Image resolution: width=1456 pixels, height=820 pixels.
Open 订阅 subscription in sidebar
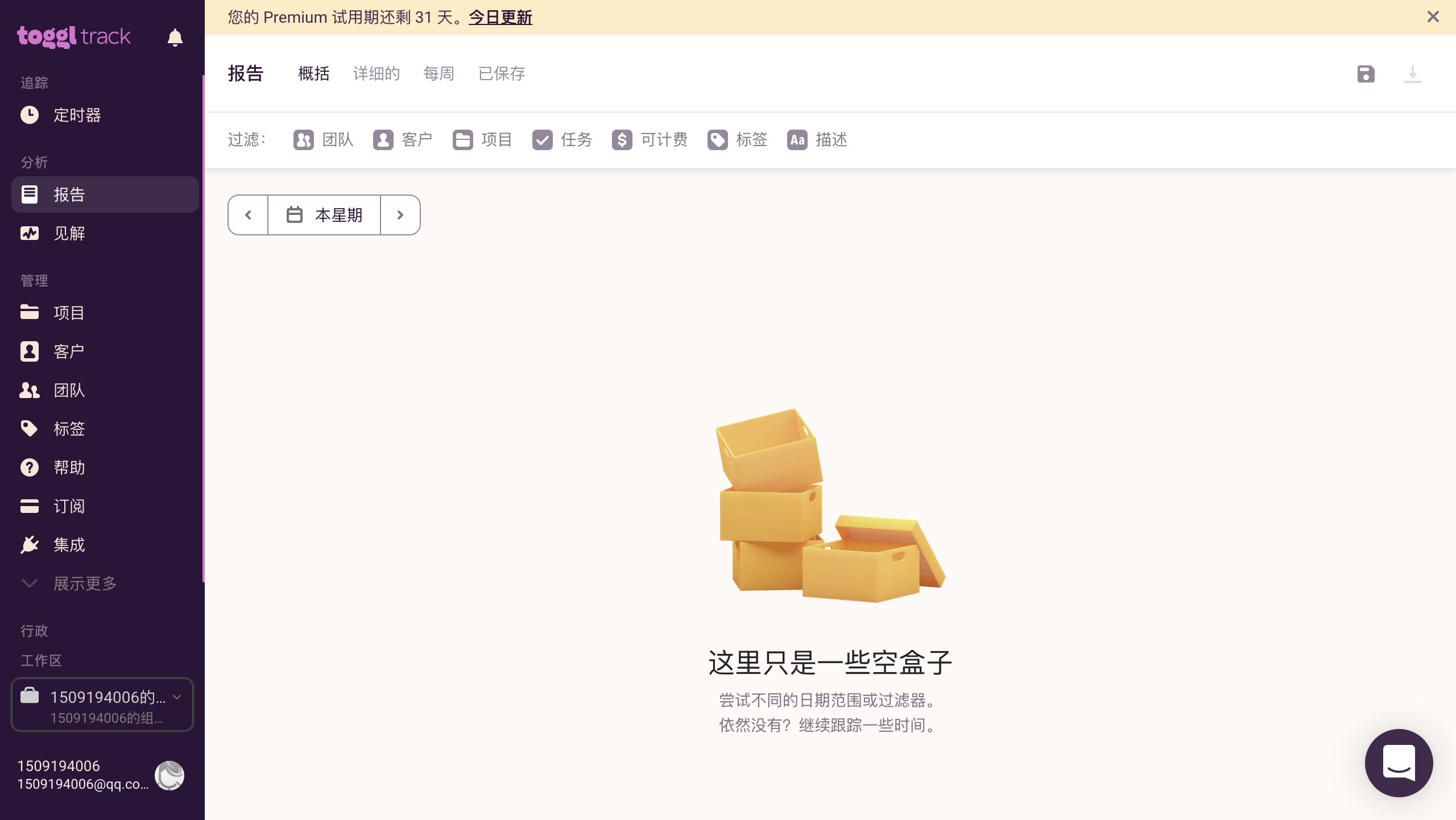[x=105, y=506]
